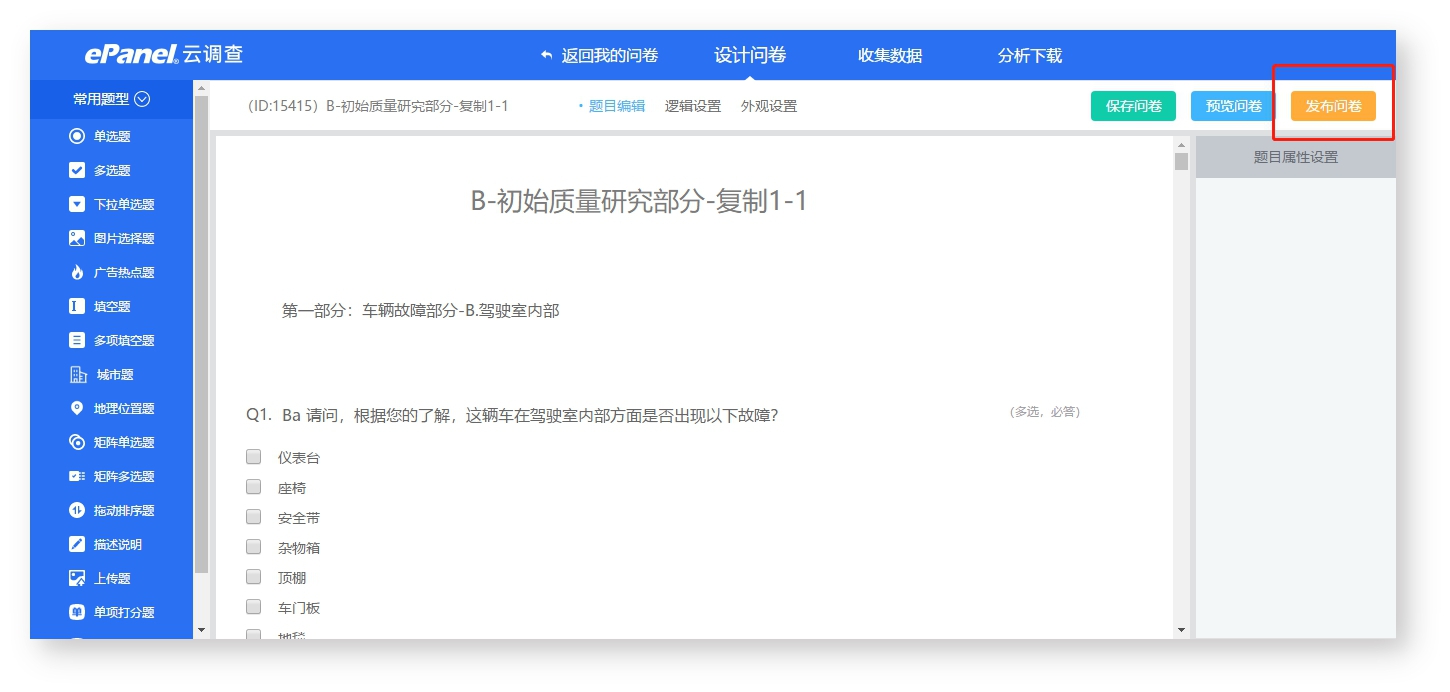Switch to 逻辑设置 sub-tab

693,106
